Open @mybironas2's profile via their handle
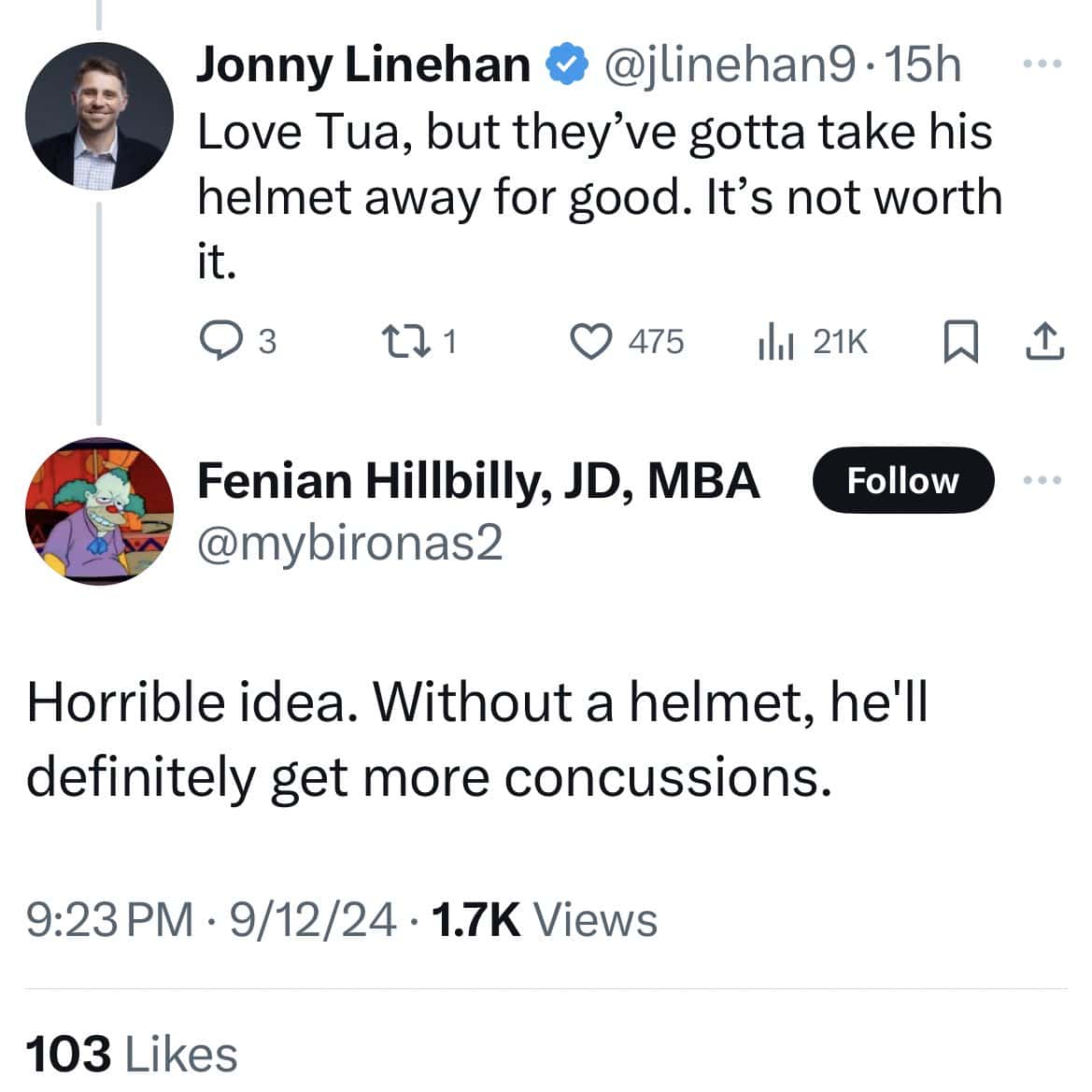1092x1092 pixels. point(350,545)
